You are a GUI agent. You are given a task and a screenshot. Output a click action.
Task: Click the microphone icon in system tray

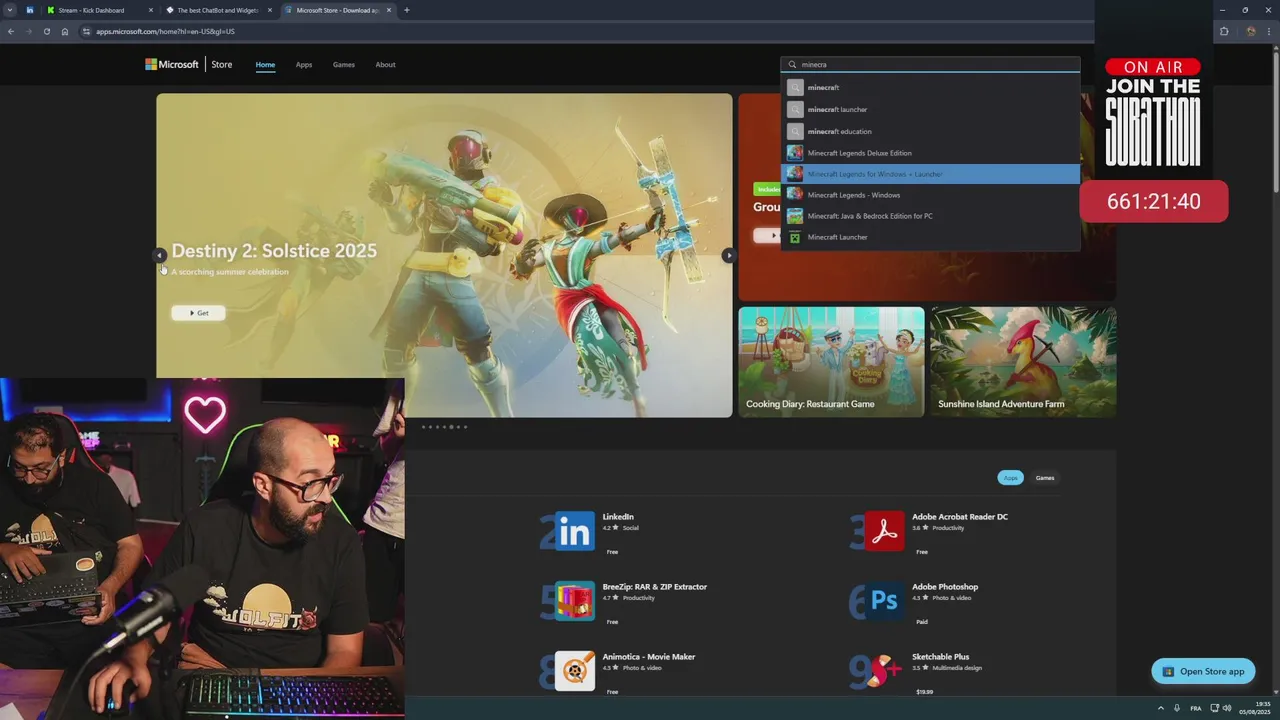pyautogui.click(x=1177, y=708)
